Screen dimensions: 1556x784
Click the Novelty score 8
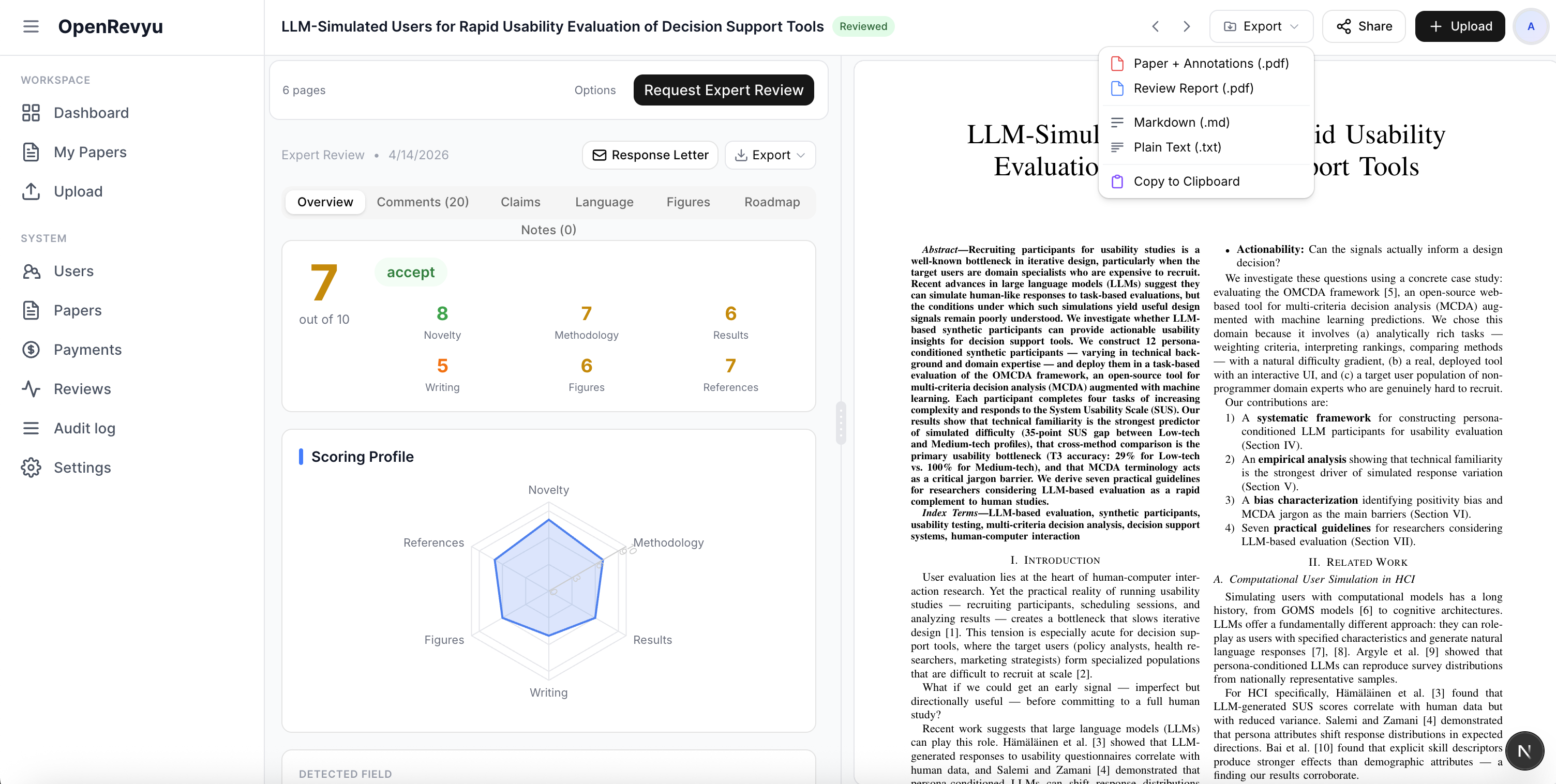442,314
